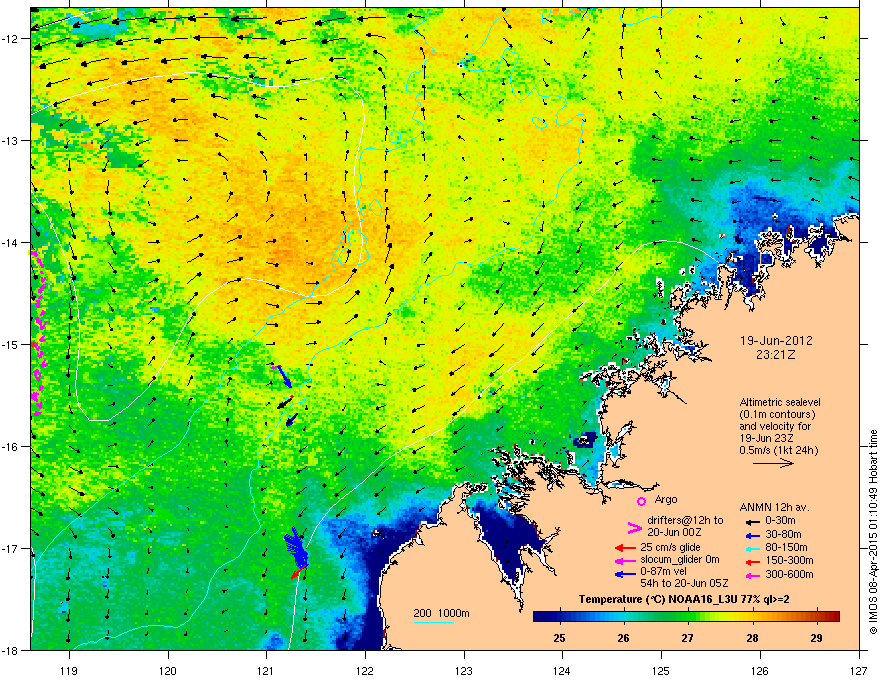Image resolution: width=880 pixels, height=680 pixels.
Task: Click the colorbar tick label '27'
Action: click(688, 638)
